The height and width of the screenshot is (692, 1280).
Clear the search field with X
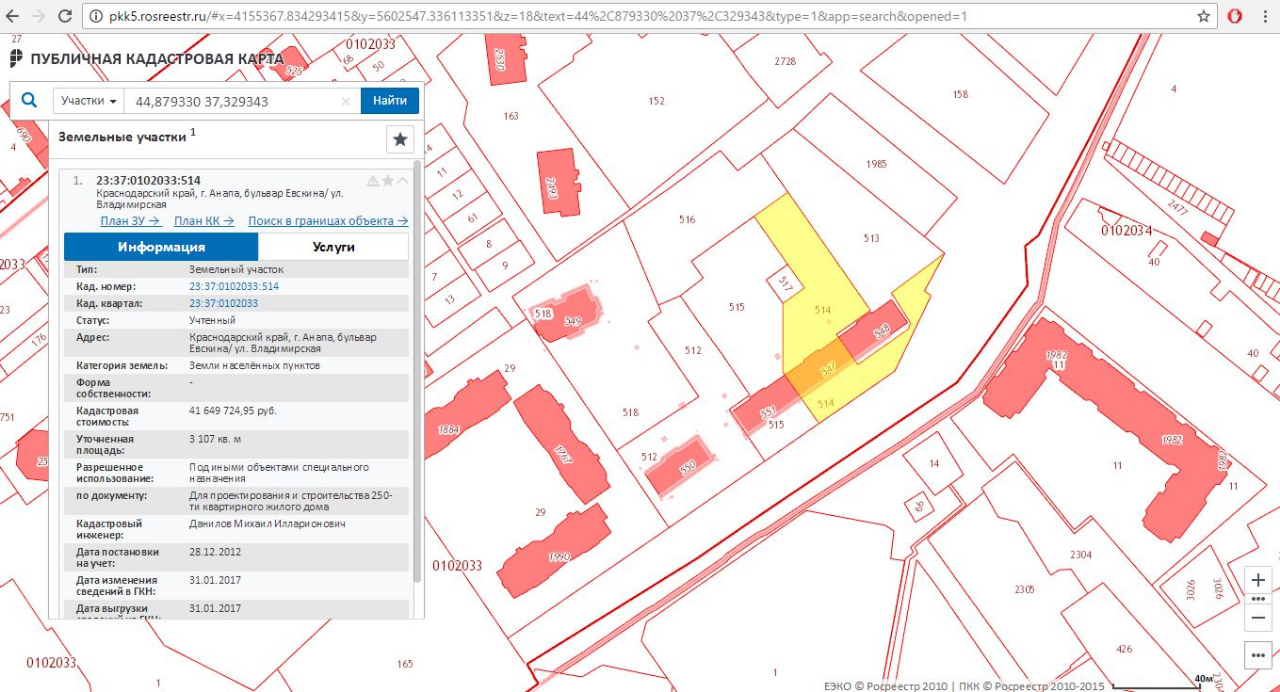pyautogui.click(x=346, y=101)
